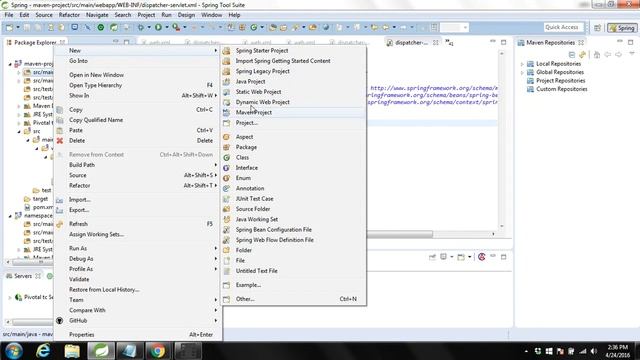Viewport: 640px width, 360px height.
Task: Open Properties from context menu
Action: (138, 334)
